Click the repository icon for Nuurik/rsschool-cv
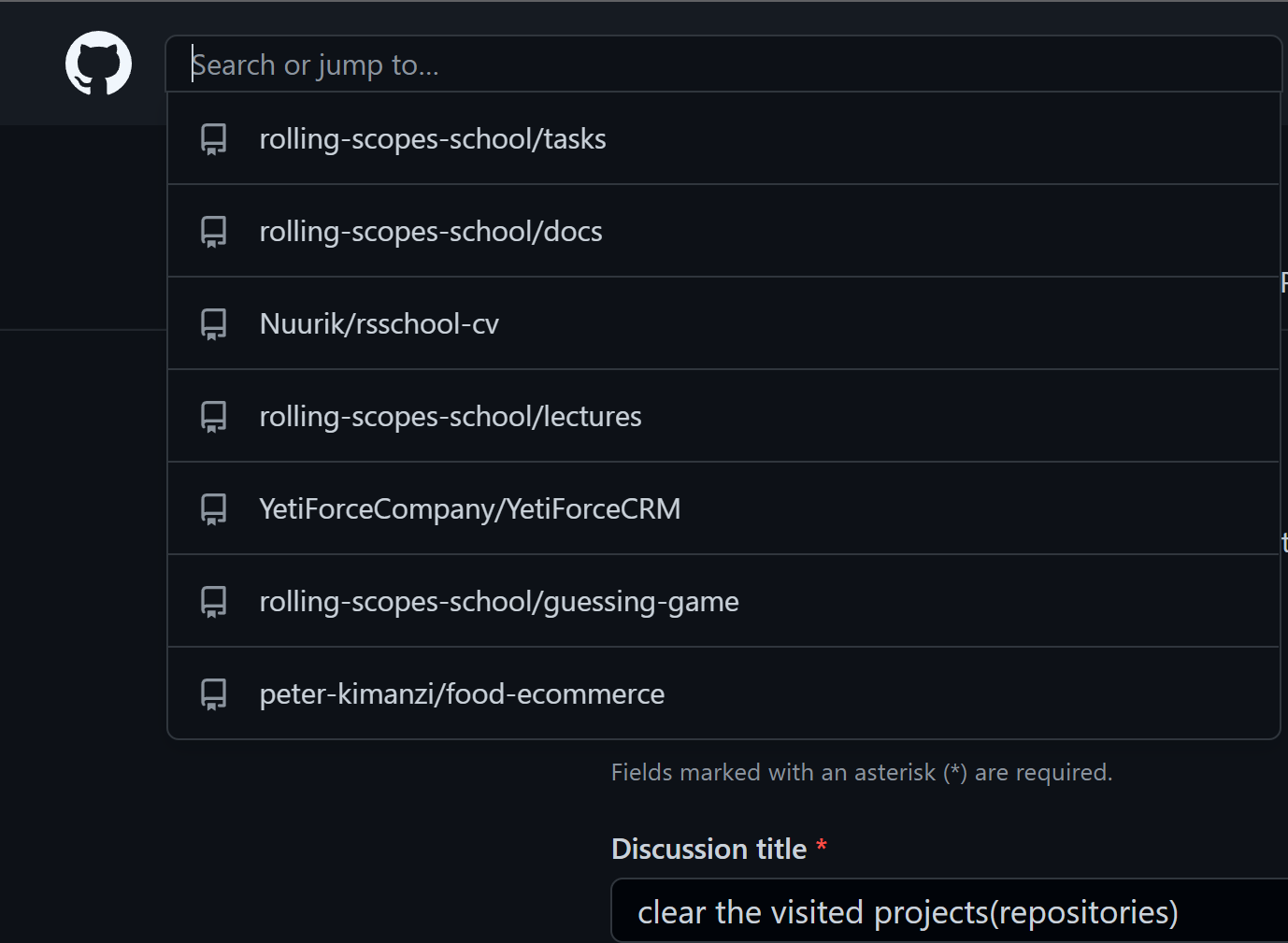The image size is (1288, 943). pyautogui.click(x=214, y=322)
